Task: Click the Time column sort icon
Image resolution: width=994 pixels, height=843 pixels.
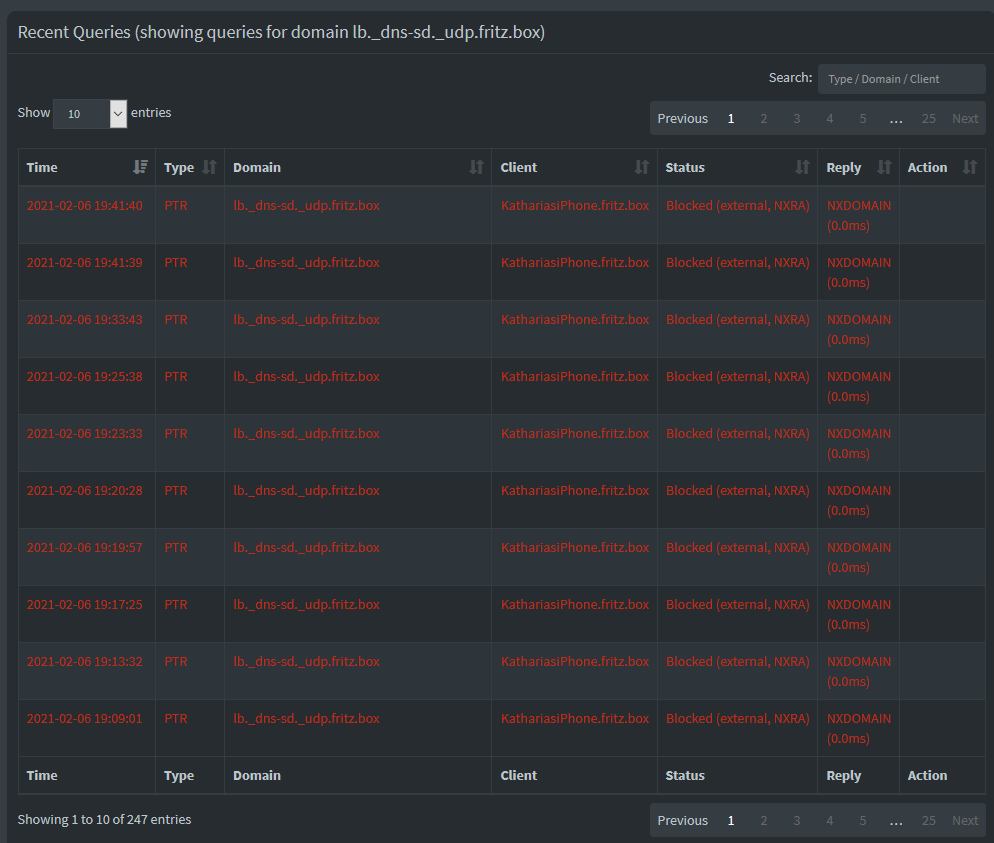Action: tap(140, 167)
